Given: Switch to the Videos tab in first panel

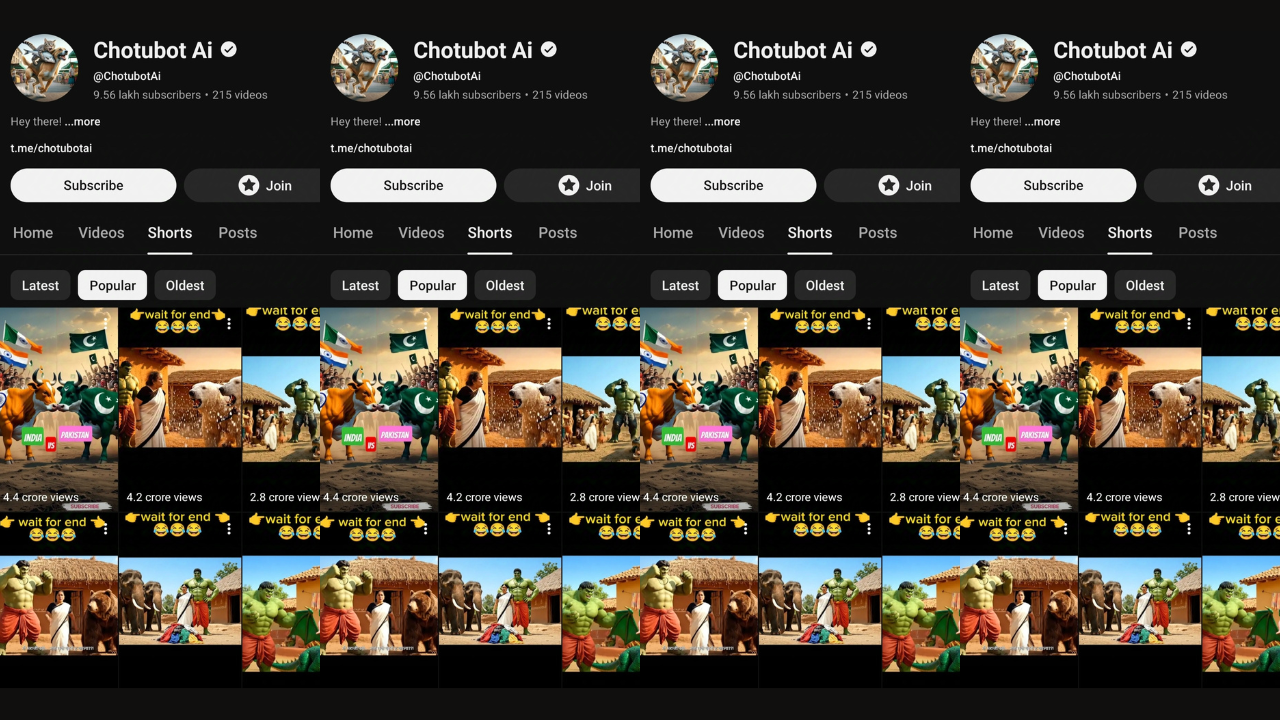Looking at the screenshot, I should coord(101,233).
